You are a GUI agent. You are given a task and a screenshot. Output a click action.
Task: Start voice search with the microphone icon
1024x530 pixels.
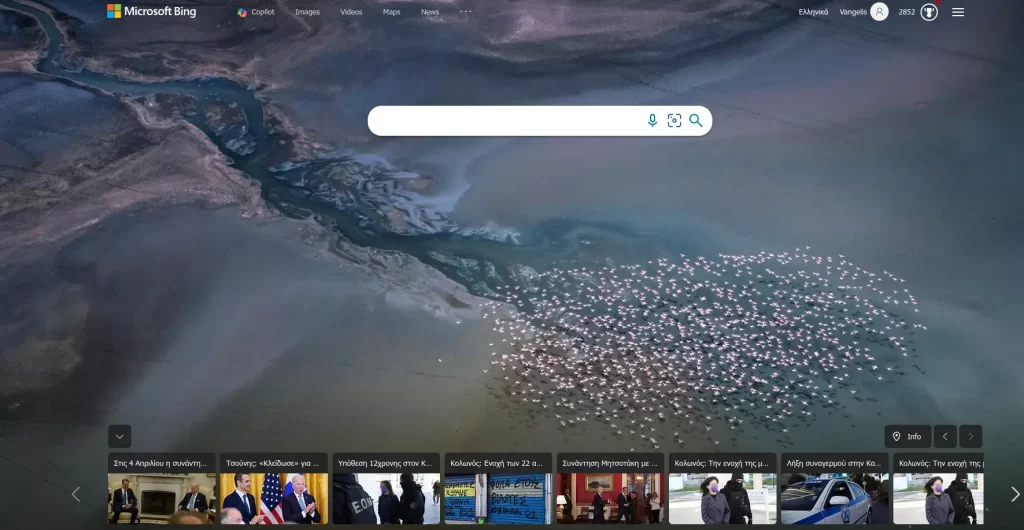pos(652,121)
